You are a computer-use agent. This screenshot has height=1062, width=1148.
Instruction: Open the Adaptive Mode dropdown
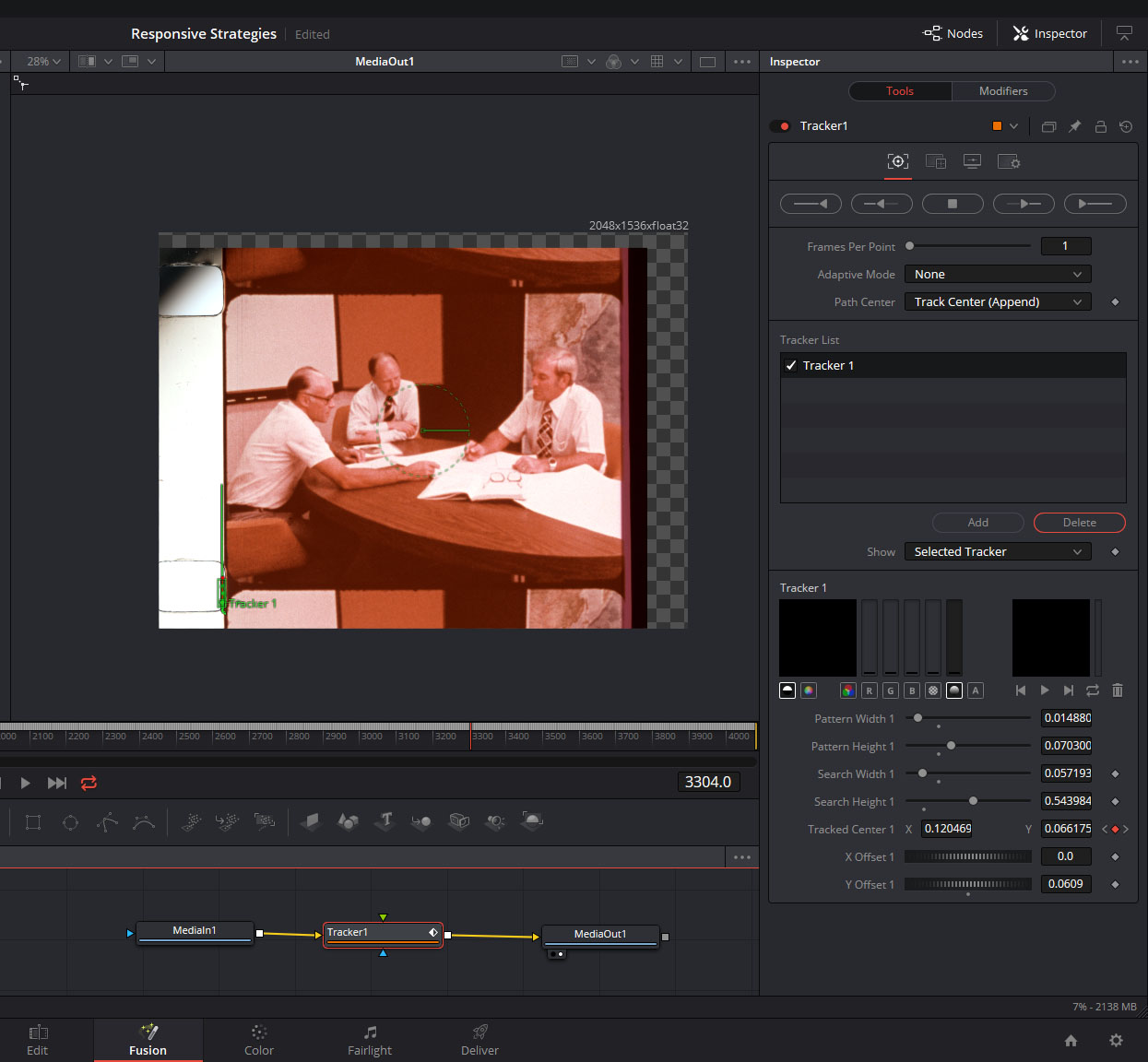[x=998, y=275]
